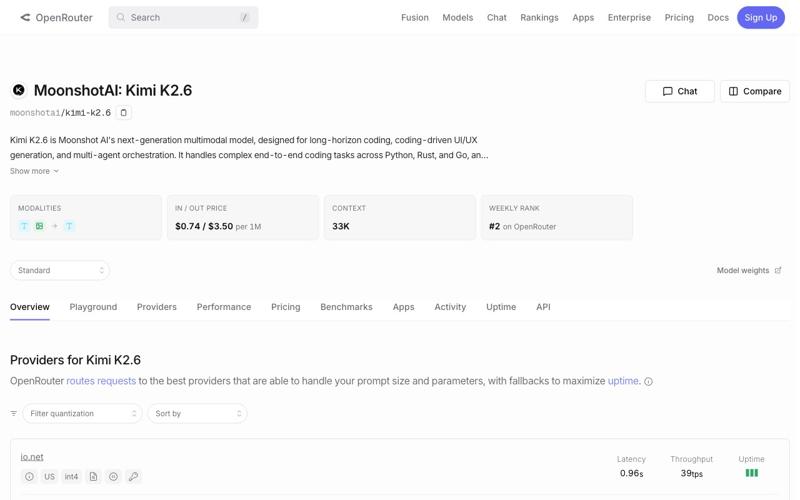The image size is (800, 500).
Task: Open the Sort by dropdown
Action: [197, 413]
